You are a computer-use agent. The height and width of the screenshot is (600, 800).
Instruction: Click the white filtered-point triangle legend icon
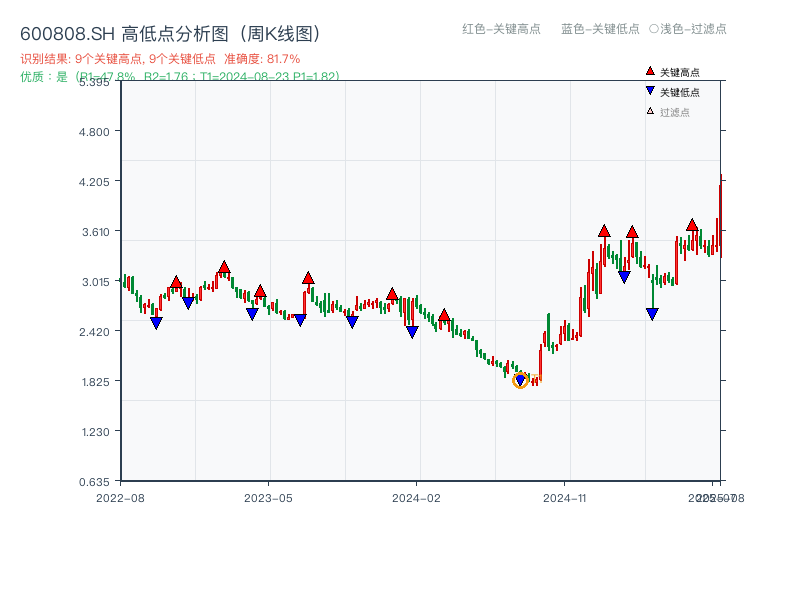pos(650,111)
